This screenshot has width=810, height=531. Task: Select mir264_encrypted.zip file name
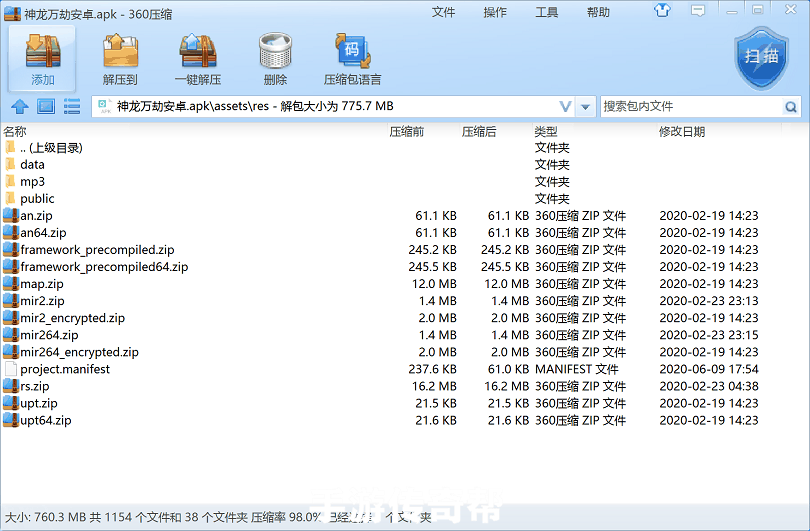(80, 352)
